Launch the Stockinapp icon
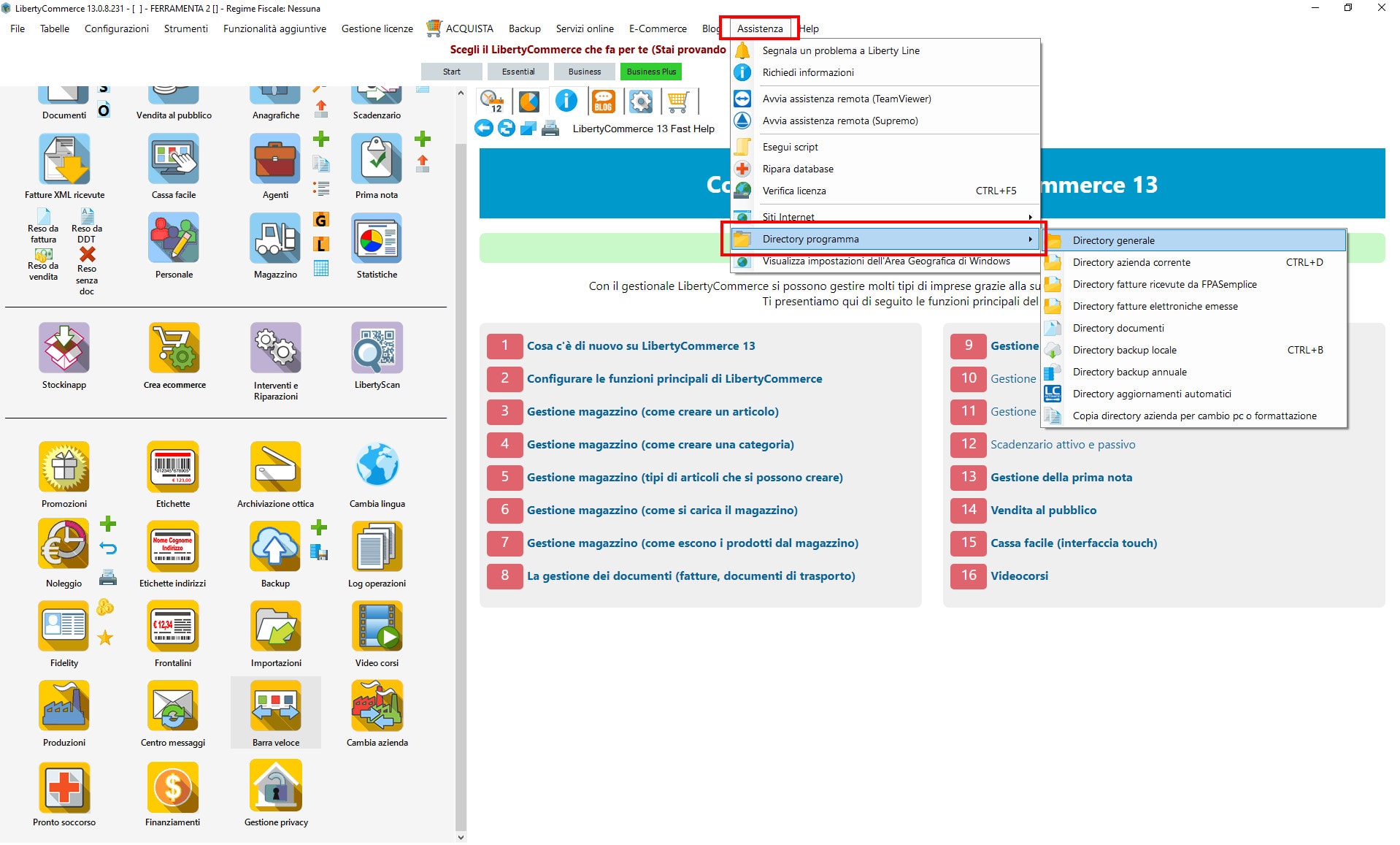1400x845 pixels. tap(64, 348)
